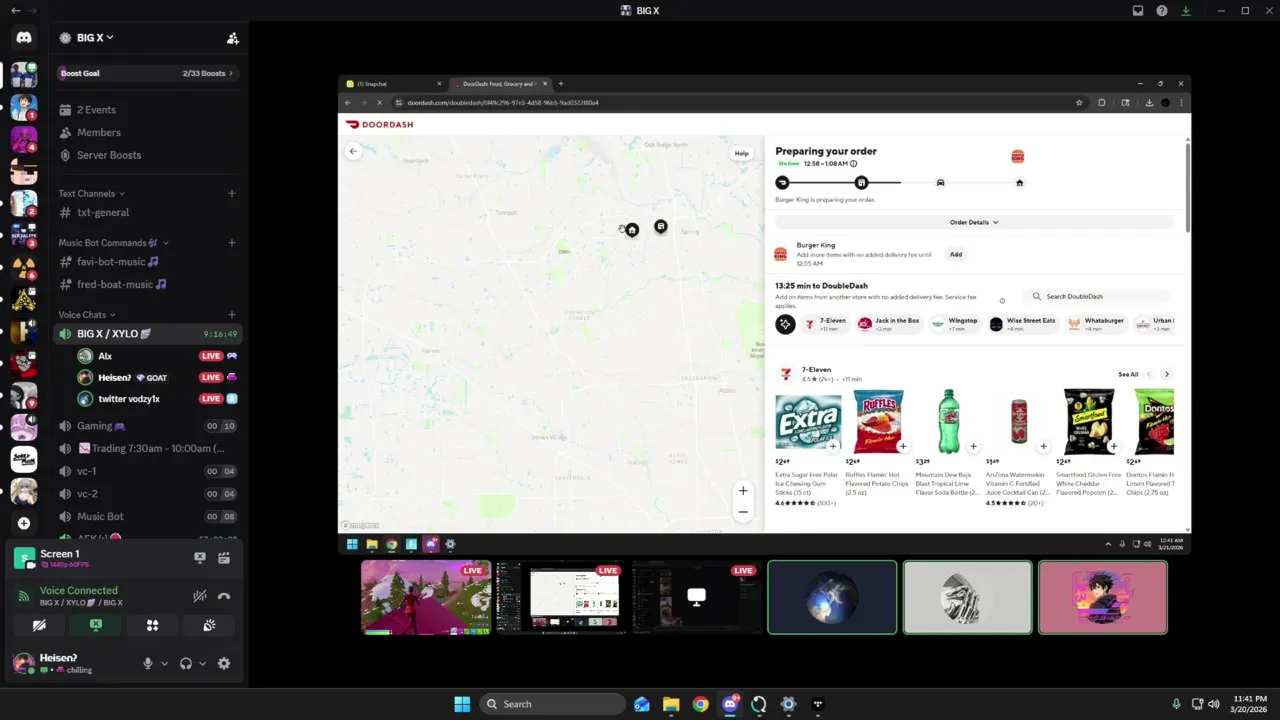This screenshot has width=1280, height=720.
Task: Click the add a server plus icon
Action: 24,523
